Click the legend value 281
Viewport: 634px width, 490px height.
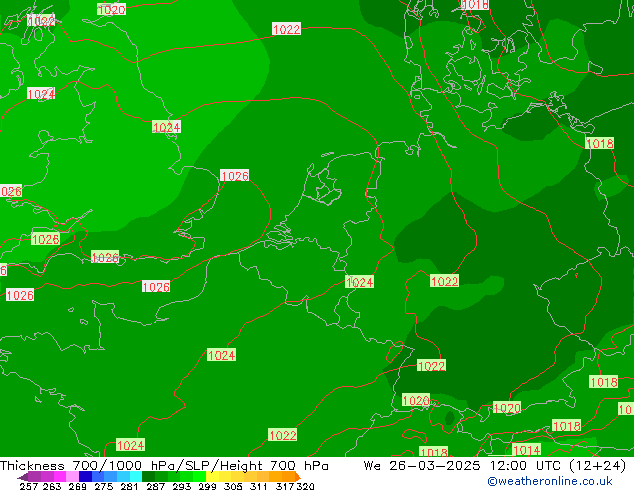pyautogui.click(x=129, y=486)
